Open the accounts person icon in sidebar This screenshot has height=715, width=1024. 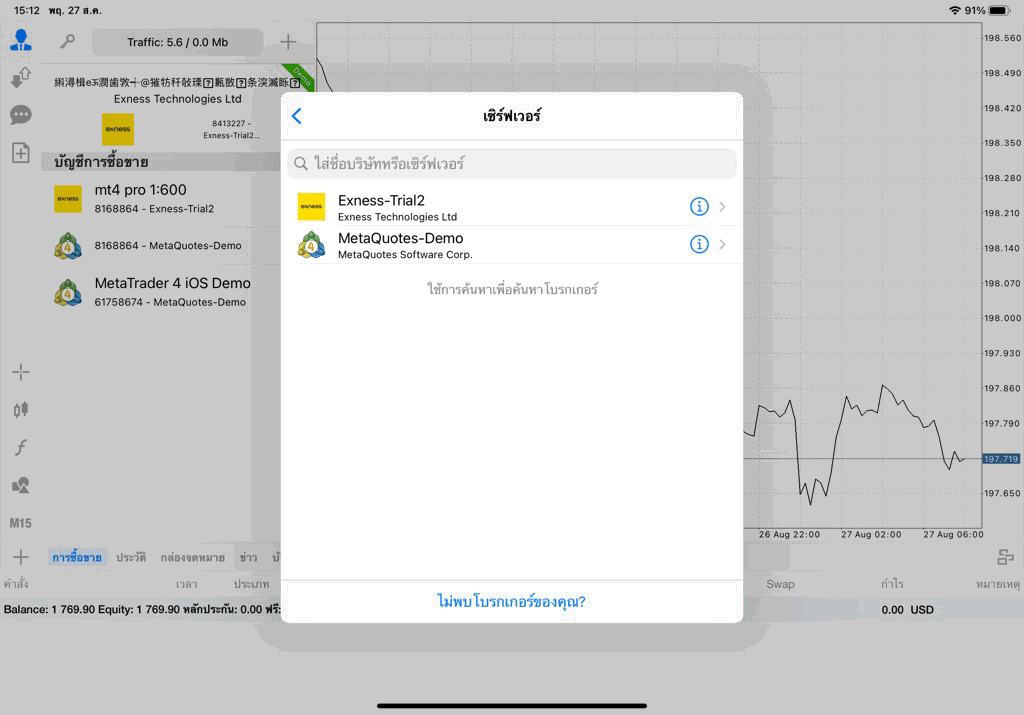tap(21, 40)
